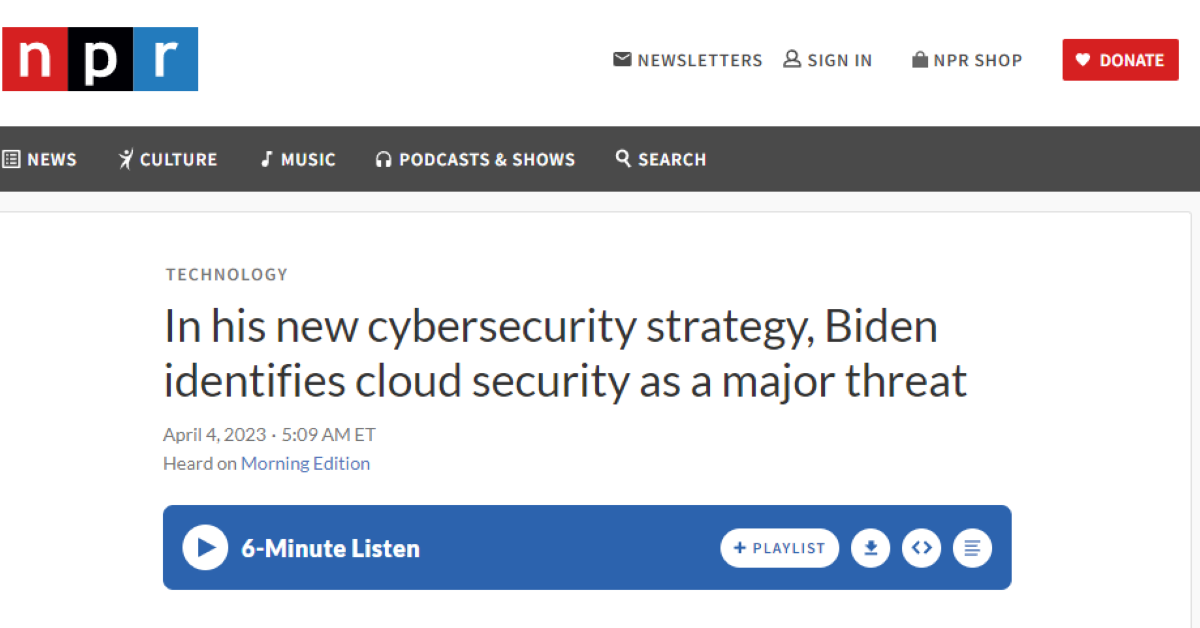Screen dimensions: 1200x628
Task: Open the Culture menu
Action: pos(167,159)
